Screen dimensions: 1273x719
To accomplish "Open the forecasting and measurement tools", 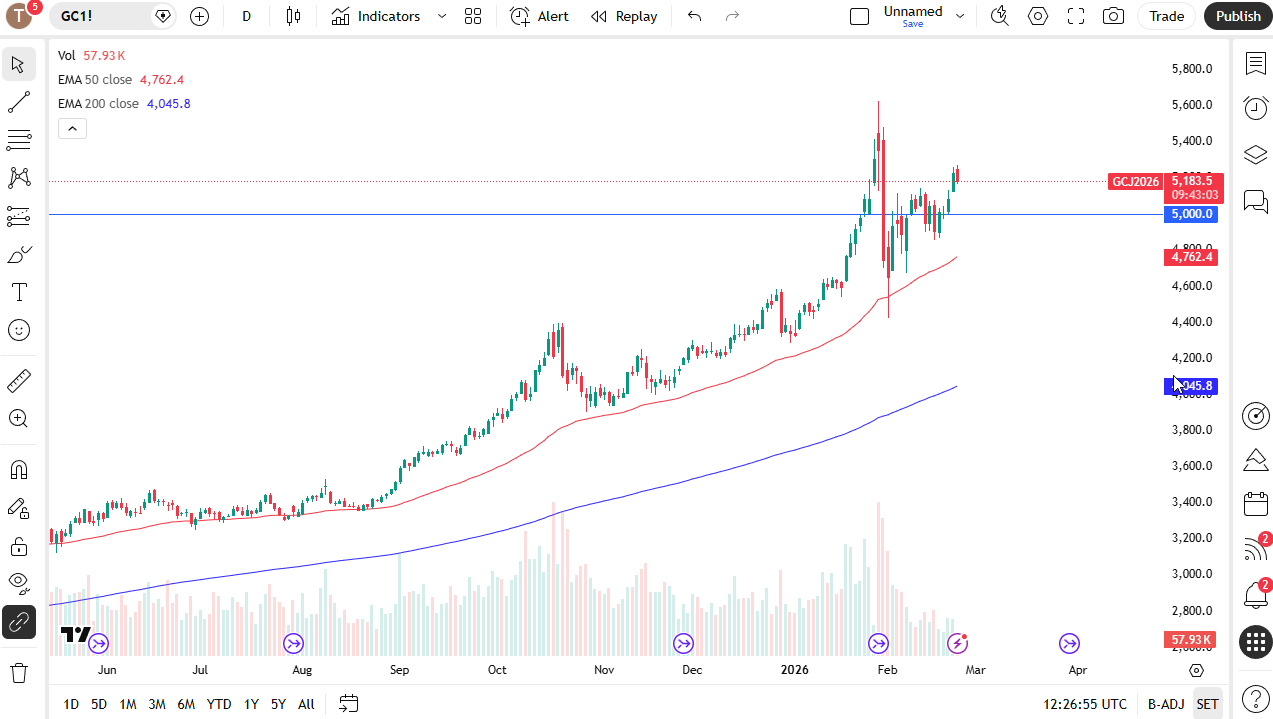I will point(18,216).
